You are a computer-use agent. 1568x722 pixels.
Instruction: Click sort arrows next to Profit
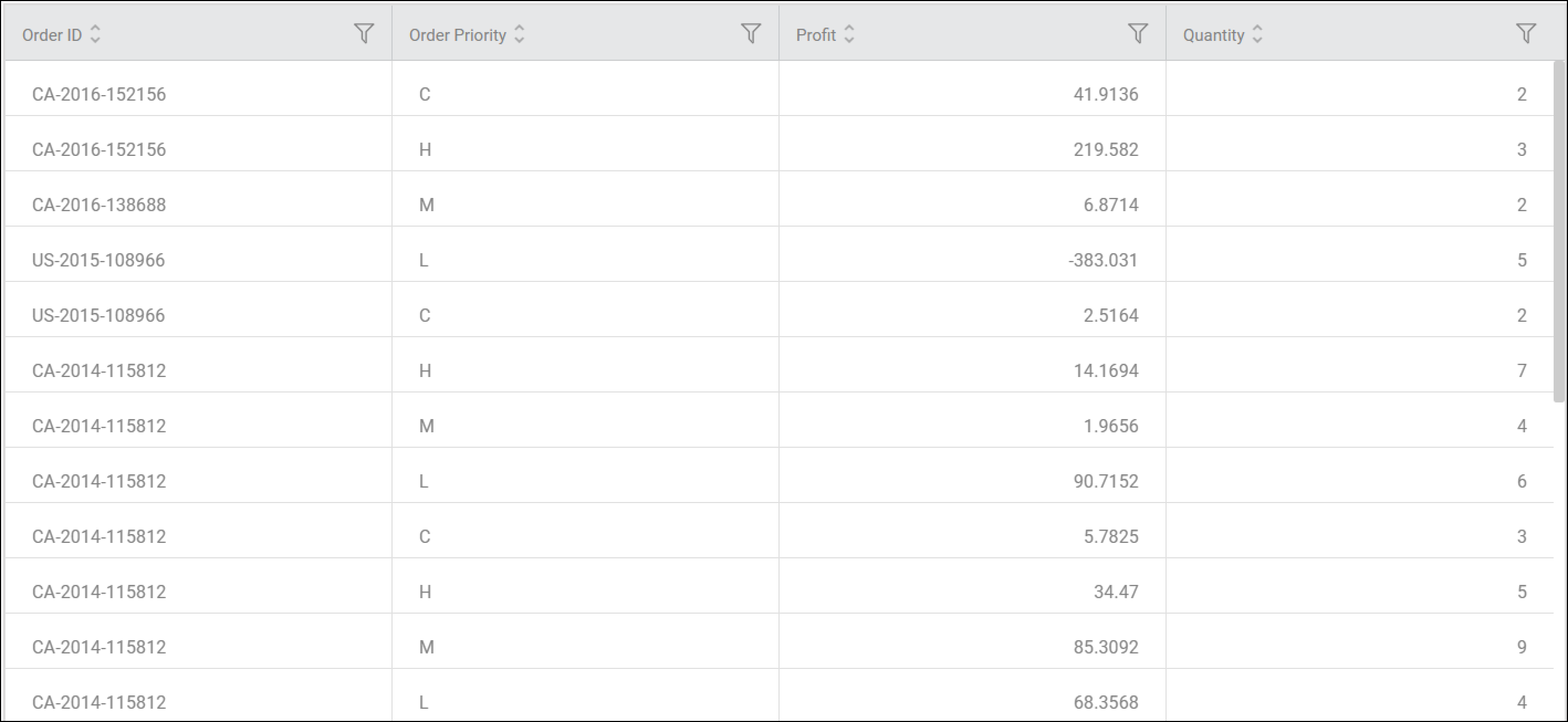pyautogui.click(x=849, y=34)
